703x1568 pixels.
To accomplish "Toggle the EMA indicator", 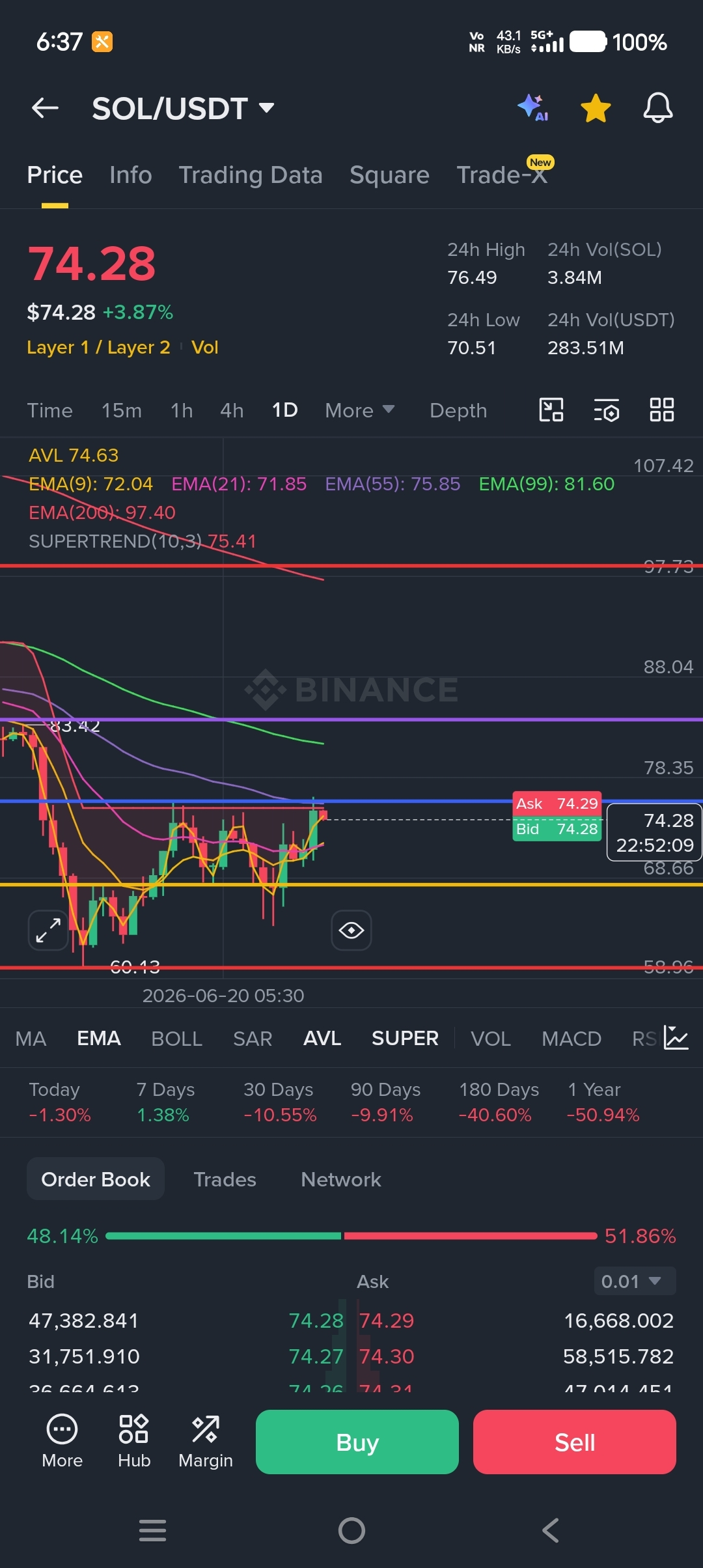I will point(99,1039).
